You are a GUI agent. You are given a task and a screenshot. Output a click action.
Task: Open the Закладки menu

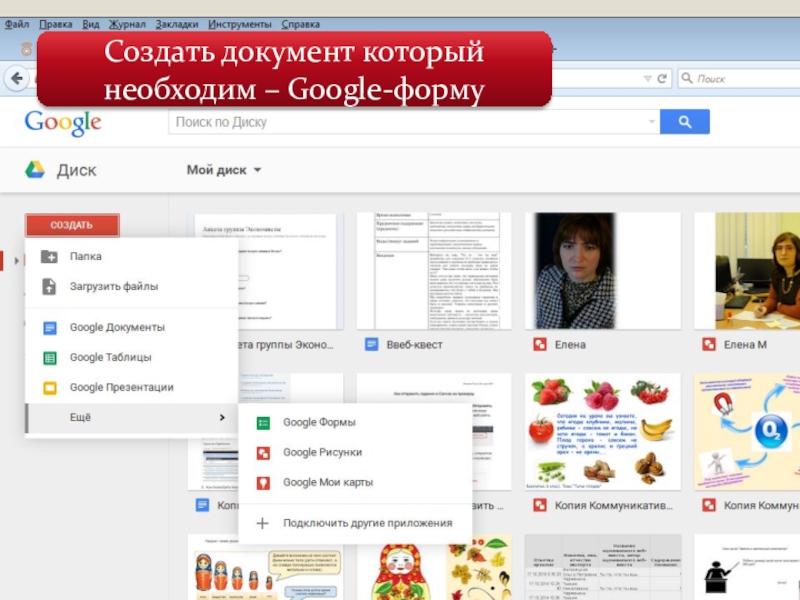[x=177, y=24]
